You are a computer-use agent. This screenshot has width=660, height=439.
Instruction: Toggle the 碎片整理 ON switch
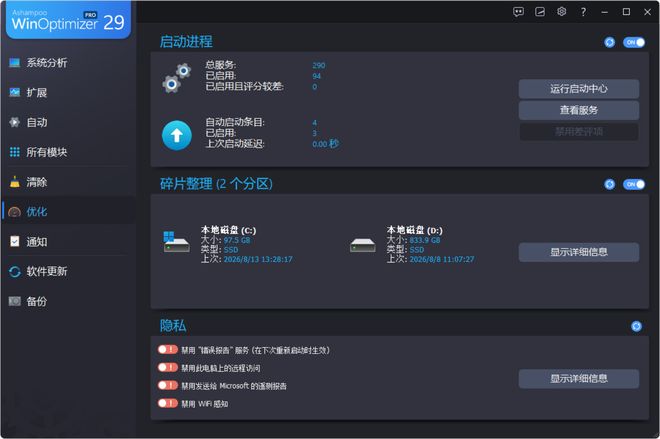tap(634, 184)
